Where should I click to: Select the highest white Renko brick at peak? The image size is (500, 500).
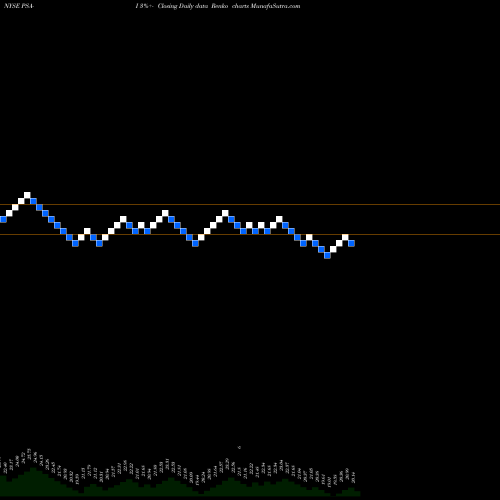point(27,195)
